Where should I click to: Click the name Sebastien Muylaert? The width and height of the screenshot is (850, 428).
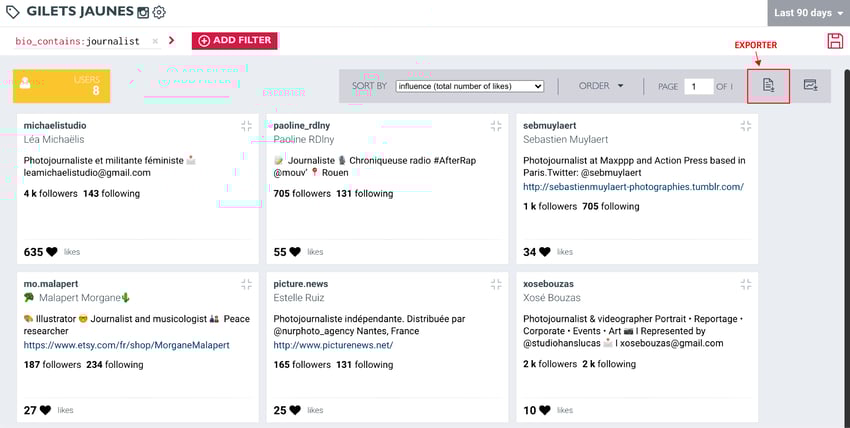coord(565,139)
